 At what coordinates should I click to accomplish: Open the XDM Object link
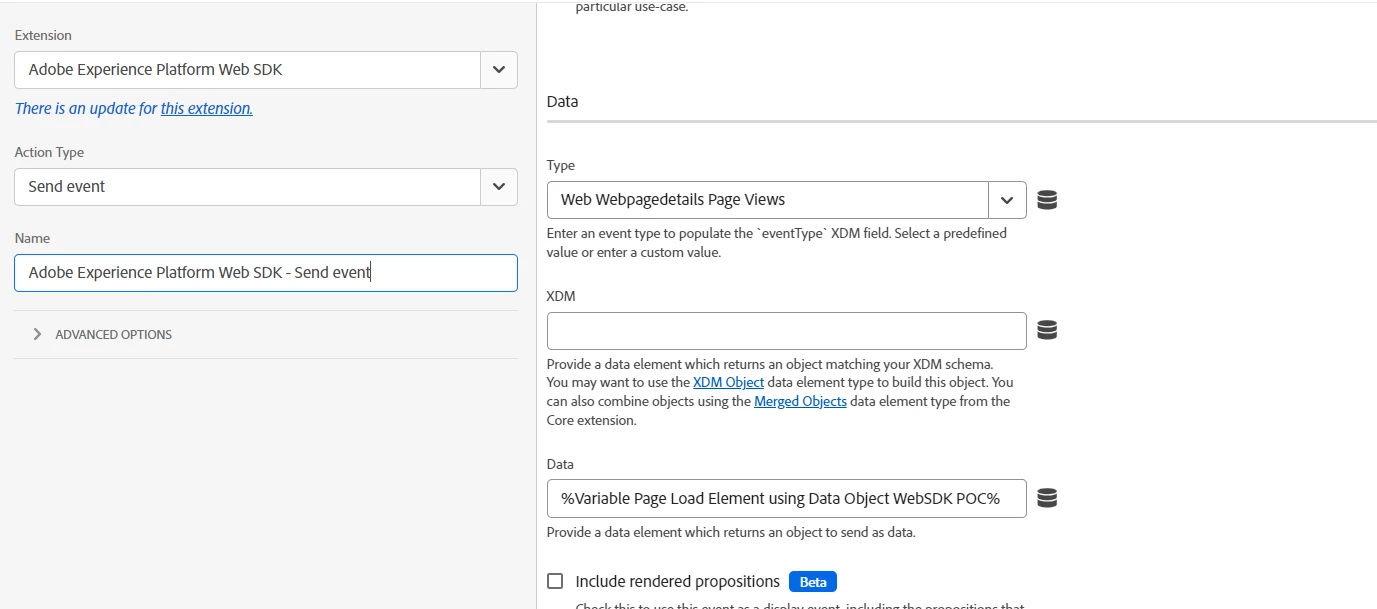coord(728,382)
